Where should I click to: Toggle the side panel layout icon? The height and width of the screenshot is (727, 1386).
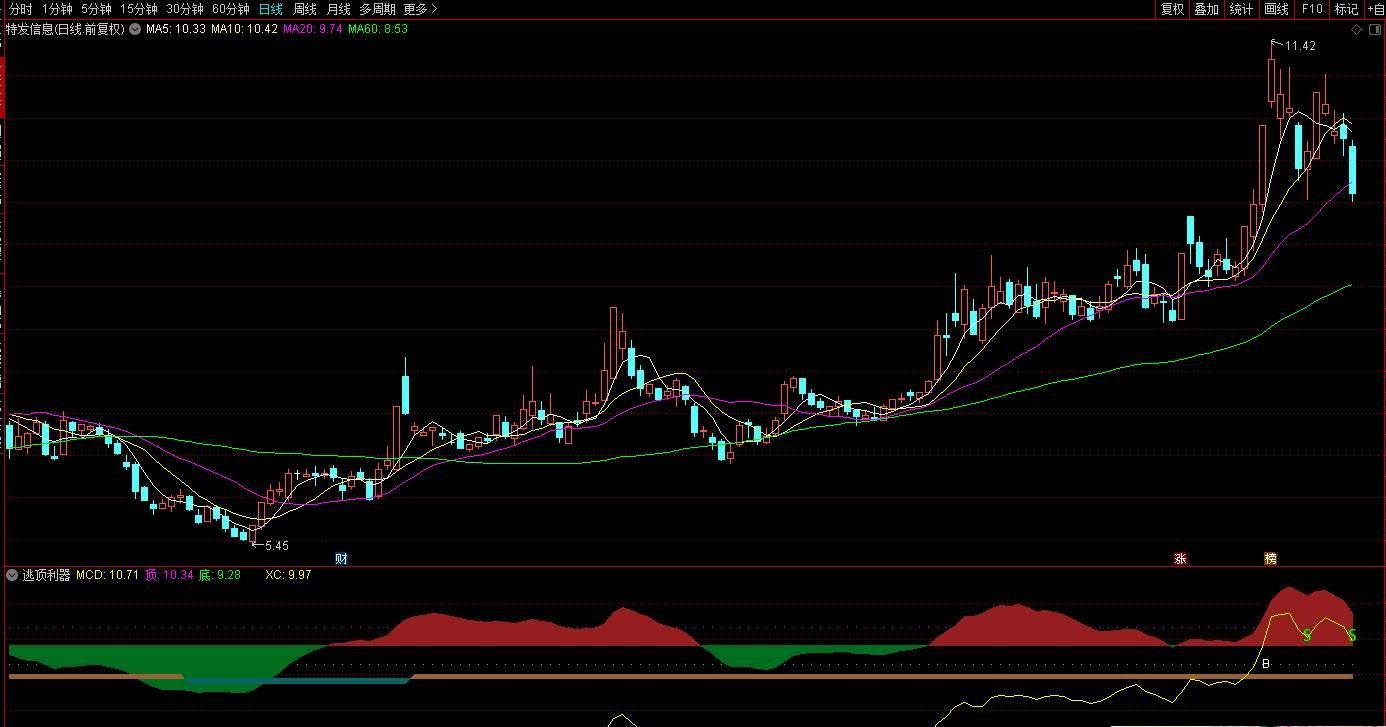(x=1374, y=29)
